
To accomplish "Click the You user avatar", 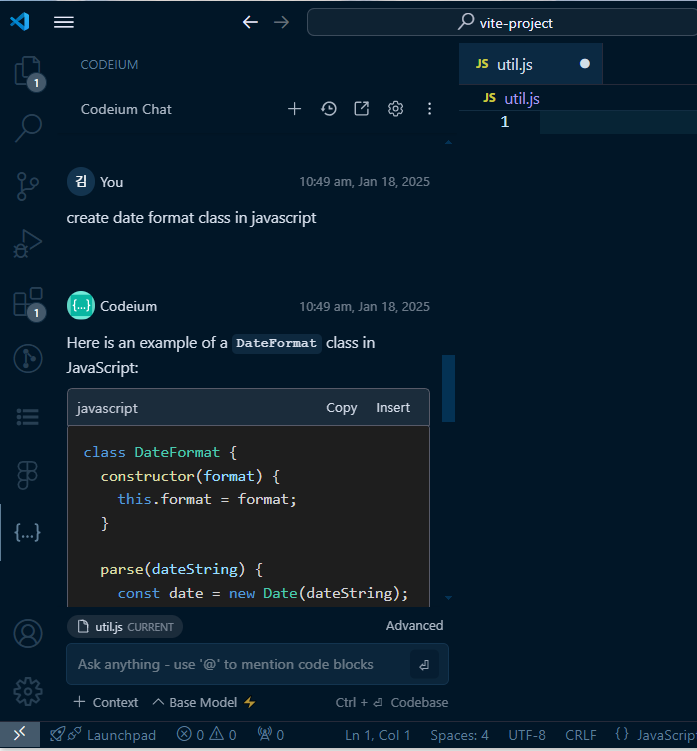I will pyautogui.click(x=80, y=181).
